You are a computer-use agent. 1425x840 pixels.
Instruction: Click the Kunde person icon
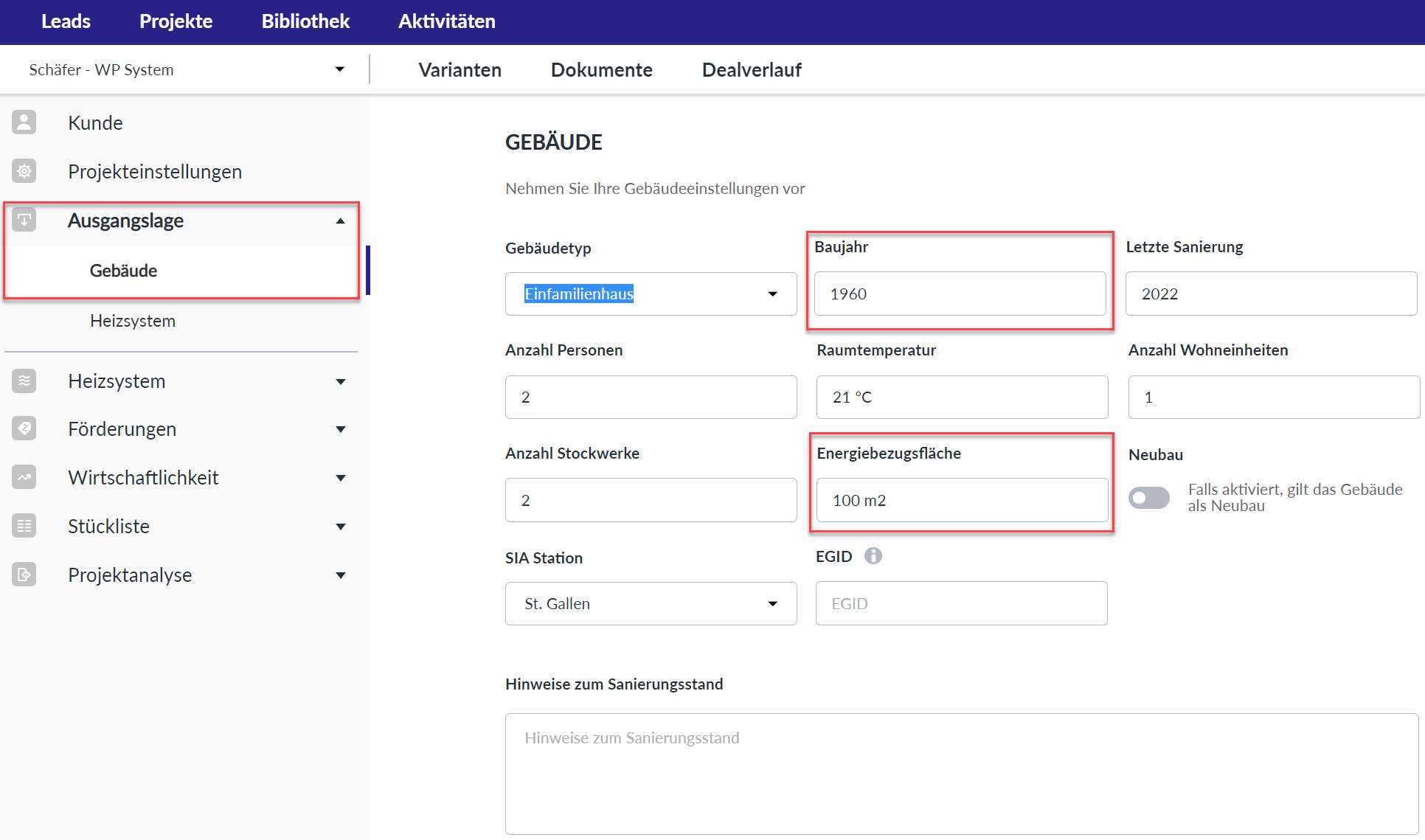[x=24, y=122]
